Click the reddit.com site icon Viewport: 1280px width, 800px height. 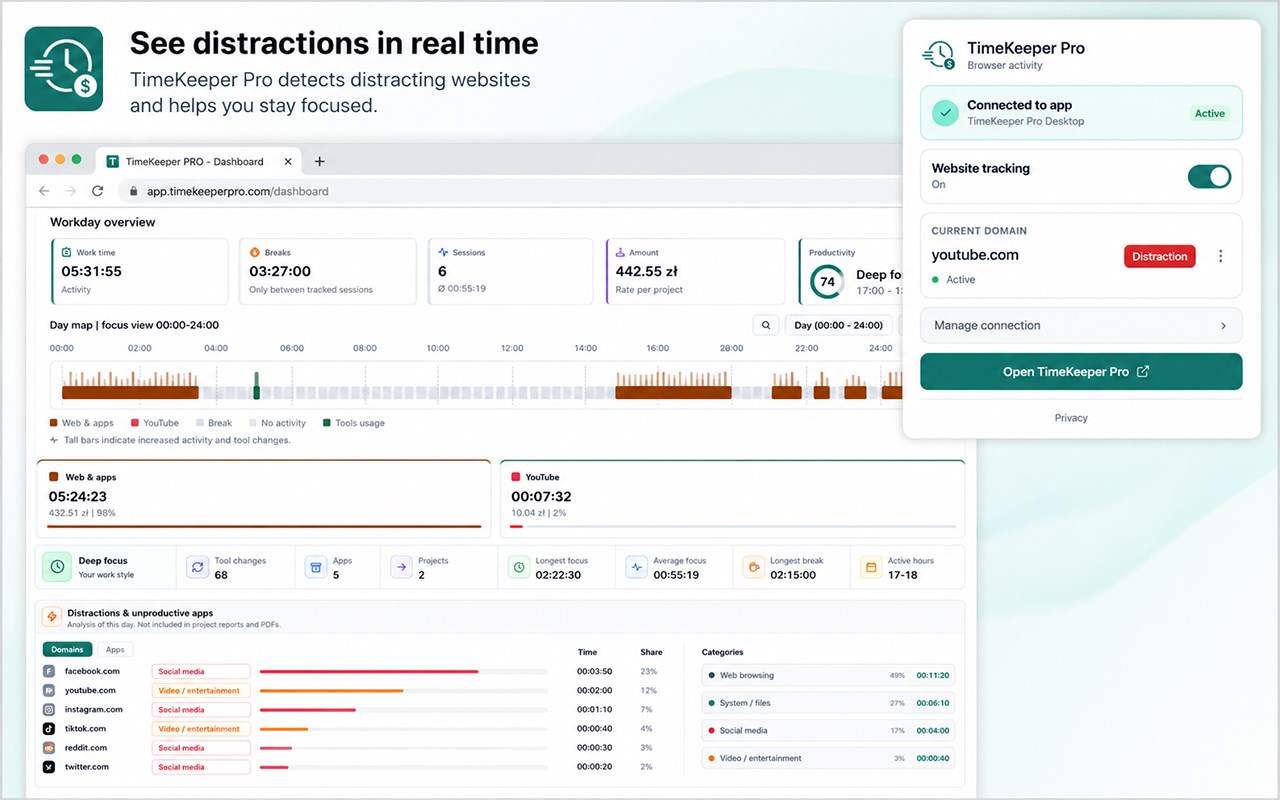tap(48, 748)
